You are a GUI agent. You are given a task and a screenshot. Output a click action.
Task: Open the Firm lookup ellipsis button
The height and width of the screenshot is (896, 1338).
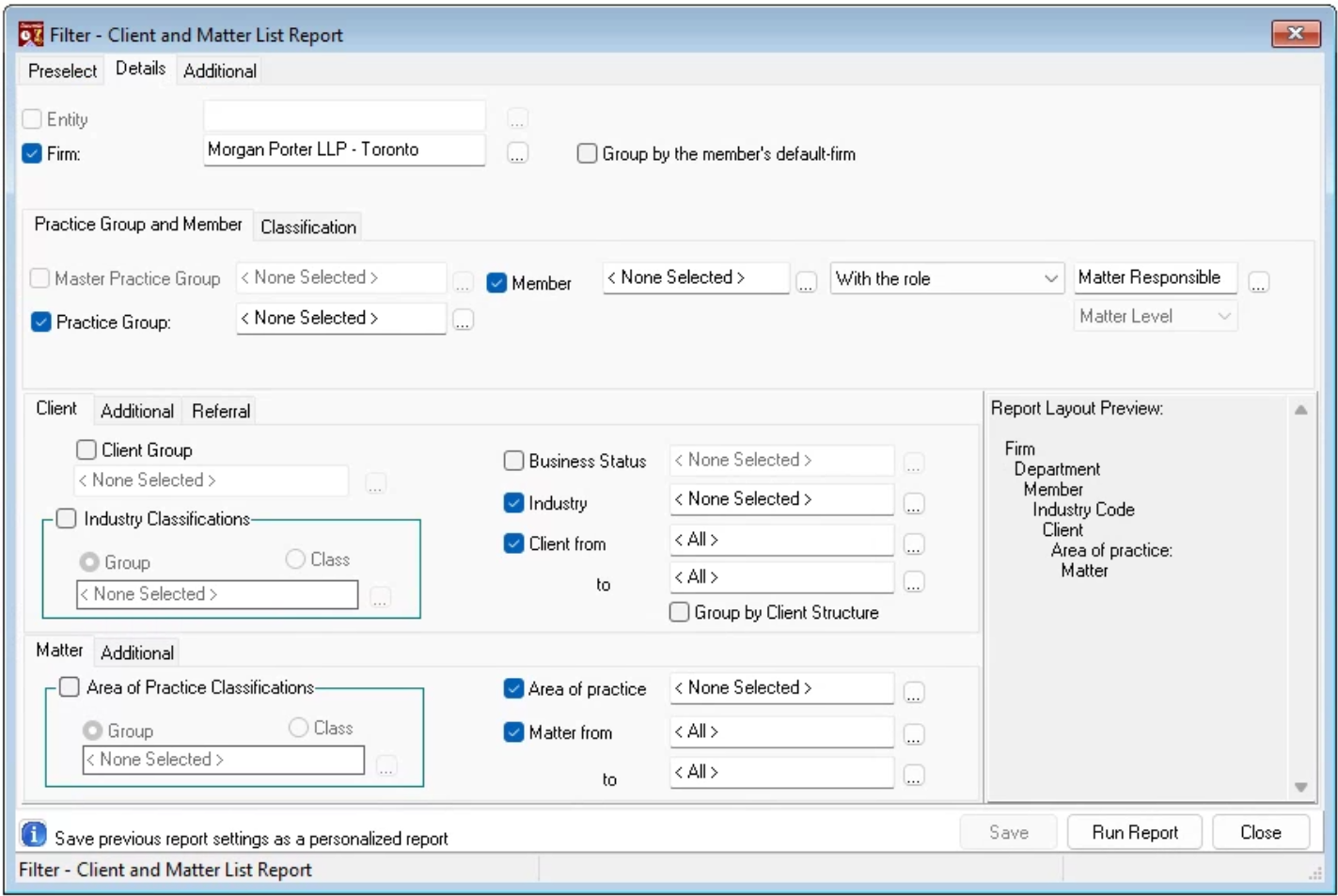tap(517, 153)
